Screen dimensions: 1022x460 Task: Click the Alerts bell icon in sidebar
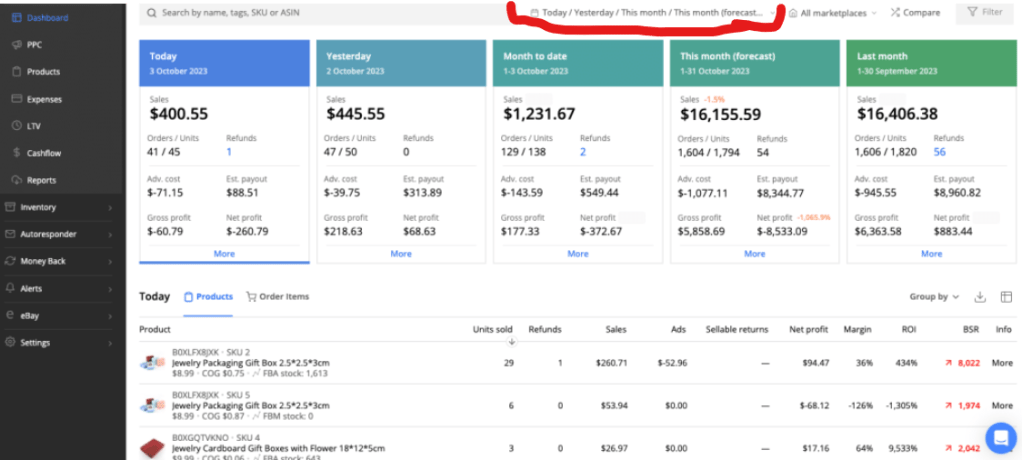(x=10, y=288)
